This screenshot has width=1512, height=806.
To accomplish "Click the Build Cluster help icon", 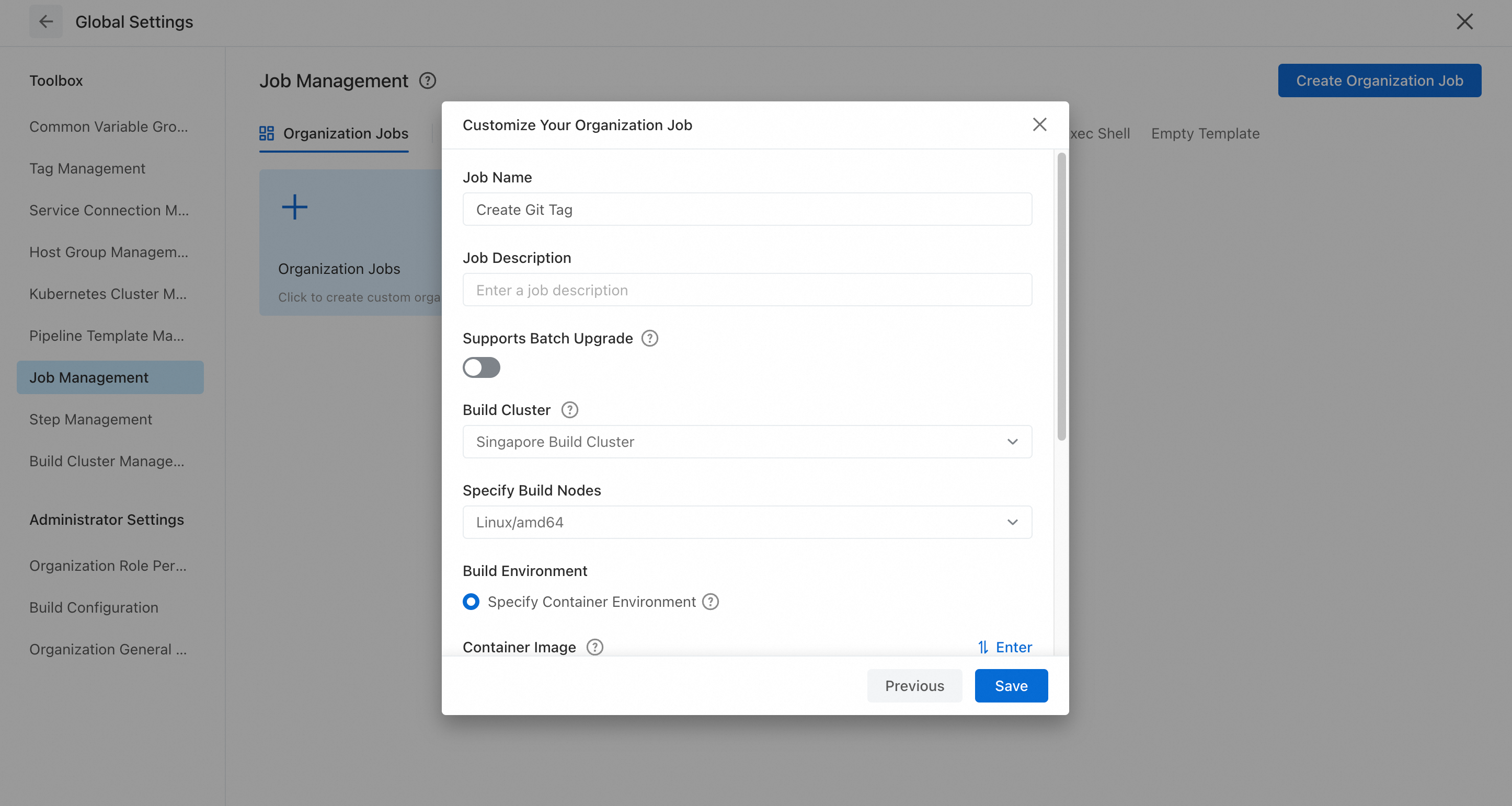I will pyautogui.click(x=569, y=410).
